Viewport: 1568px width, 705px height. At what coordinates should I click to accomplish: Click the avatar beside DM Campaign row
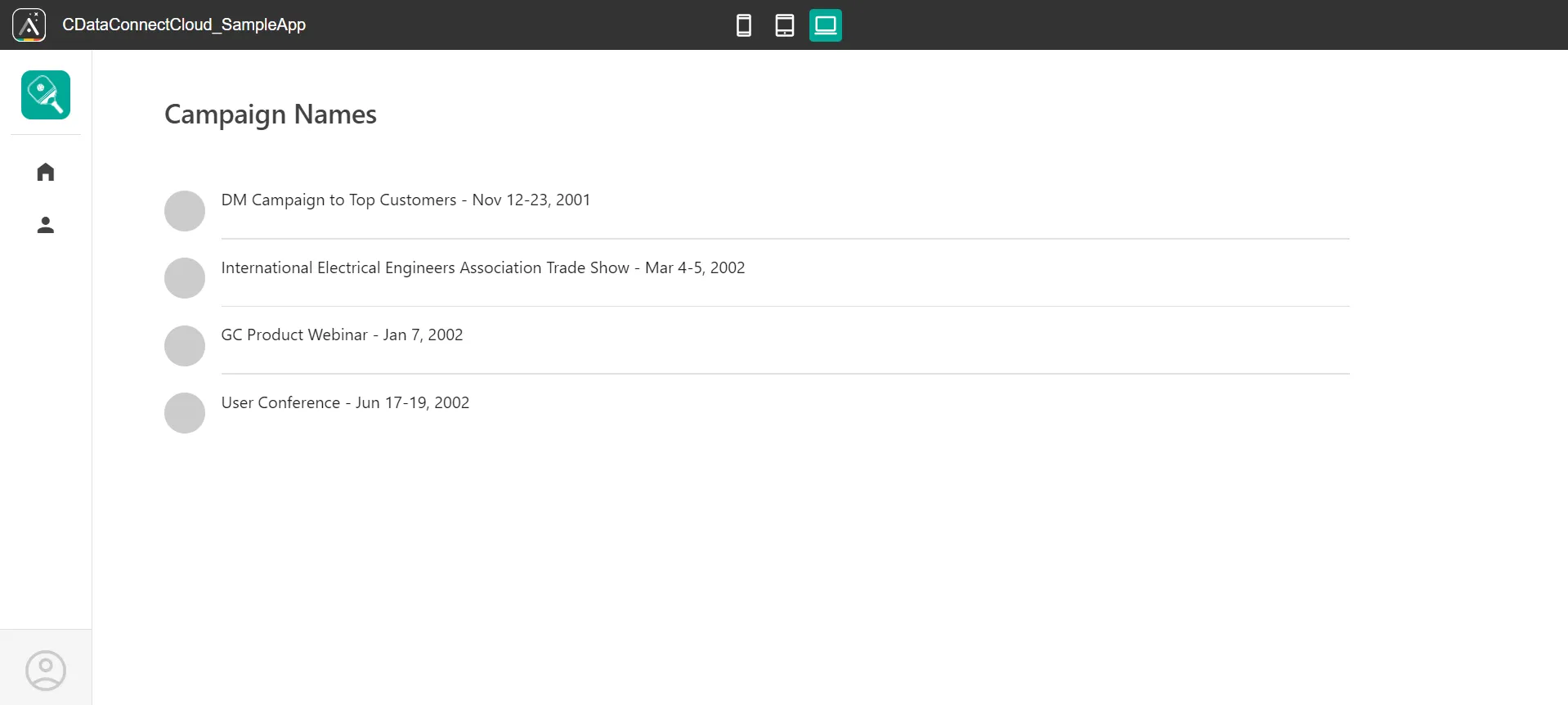pos(185,211)
